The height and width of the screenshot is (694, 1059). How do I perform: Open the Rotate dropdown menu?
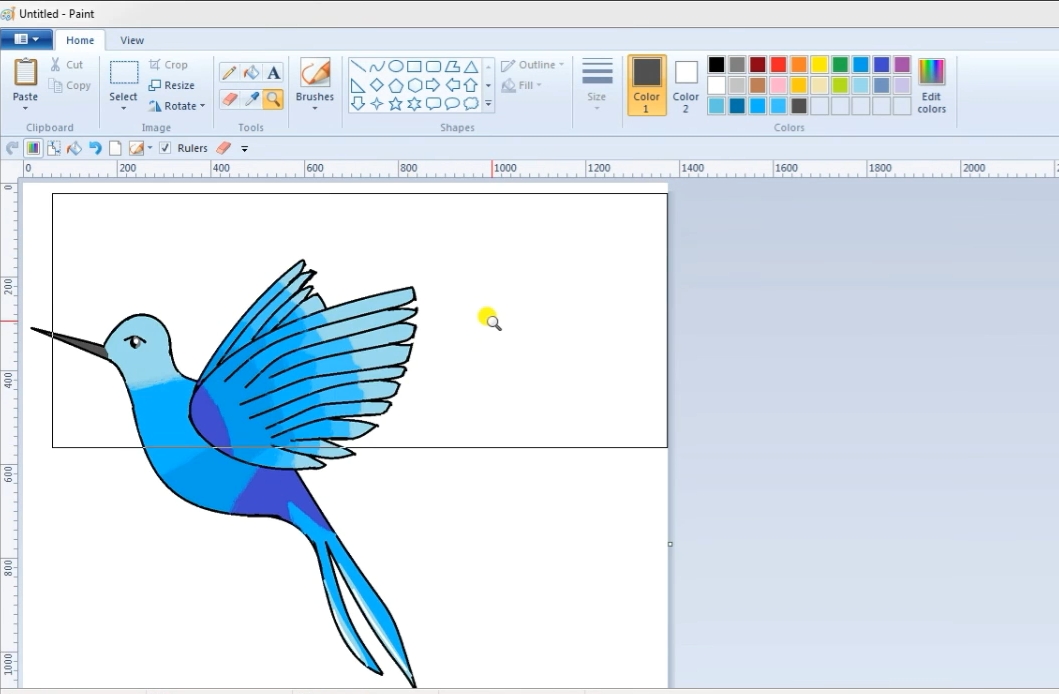coord(202,106)
